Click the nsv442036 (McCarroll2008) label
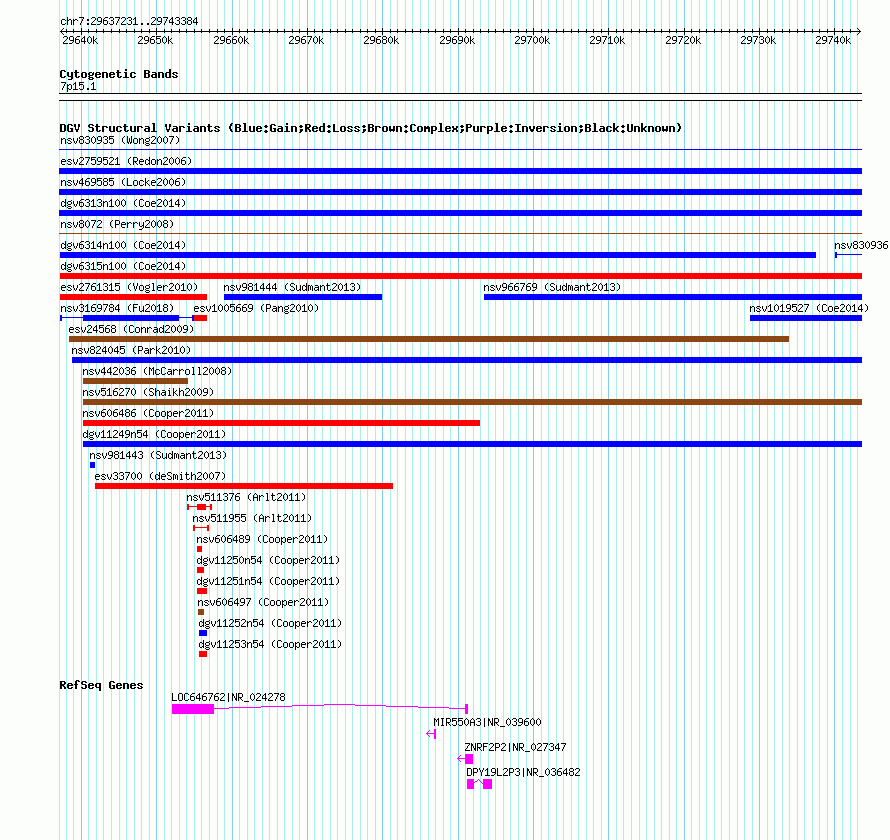Image resolution: width=890 pixels, height=840 pixels. click(x=157, y=371)
